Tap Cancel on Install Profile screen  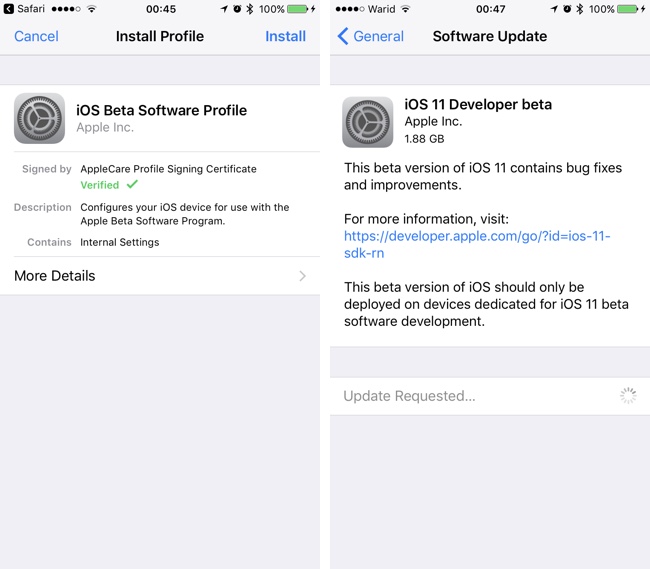(36, 36)
